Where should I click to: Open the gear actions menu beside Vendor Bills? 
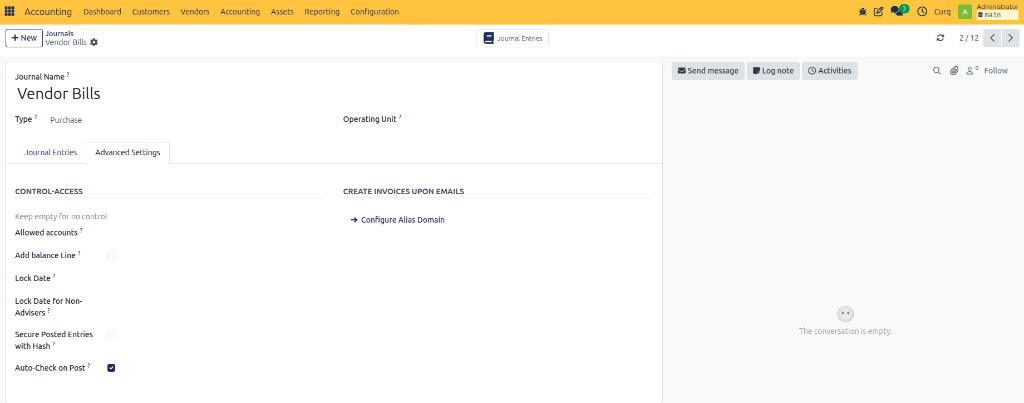(94, 42)
